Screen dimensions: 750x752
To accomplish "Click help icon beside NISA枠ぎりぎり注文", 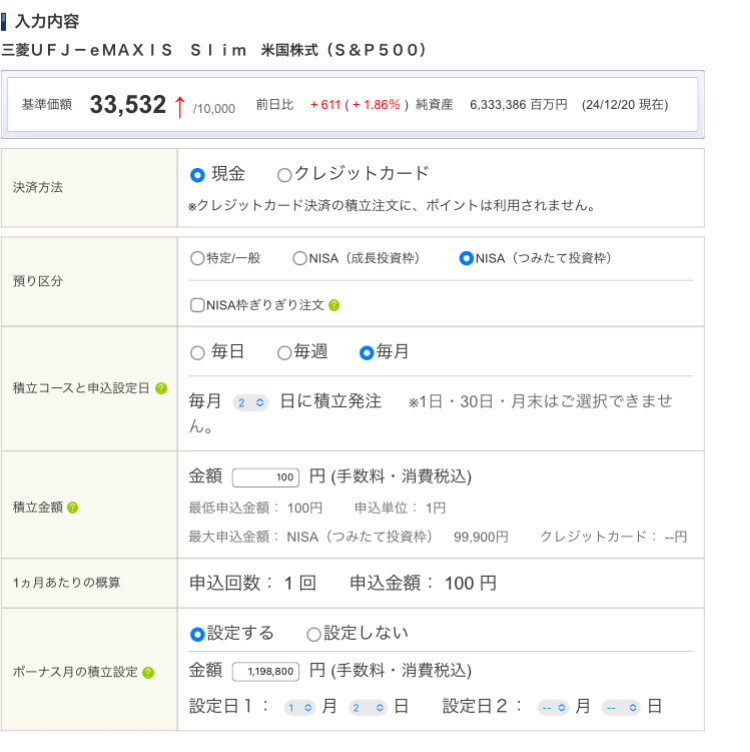I will pos(334,305).
